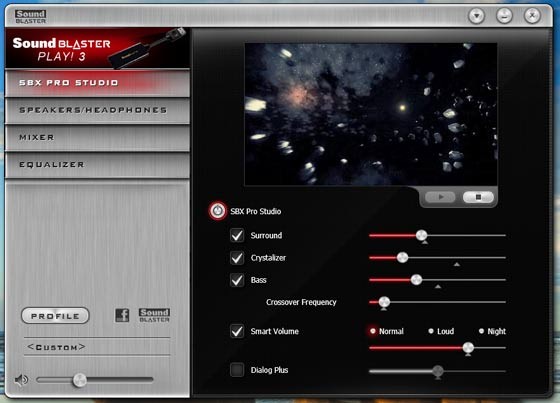This screenshot has width=560, height=403.
Task: Mute audio with the speaker icon
Action: [21, 380]
